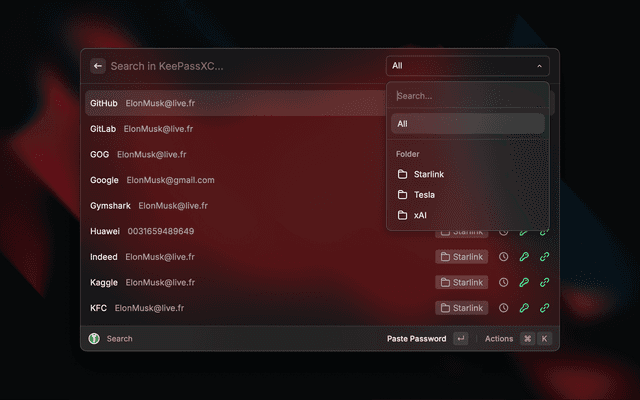Collapse the All folder filter dropdown
The image size is (640, 400).
(468, 66)
